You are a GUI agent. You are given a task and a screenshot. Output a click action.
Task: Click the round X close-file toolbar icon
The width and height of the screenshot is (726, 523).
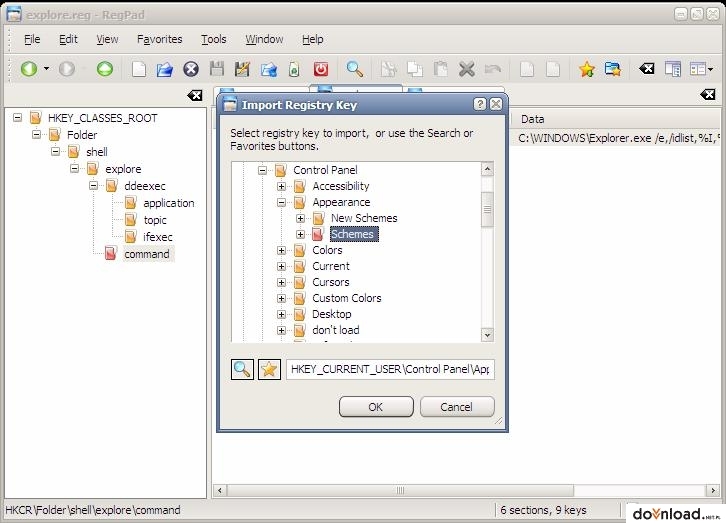tap(191, 69)
